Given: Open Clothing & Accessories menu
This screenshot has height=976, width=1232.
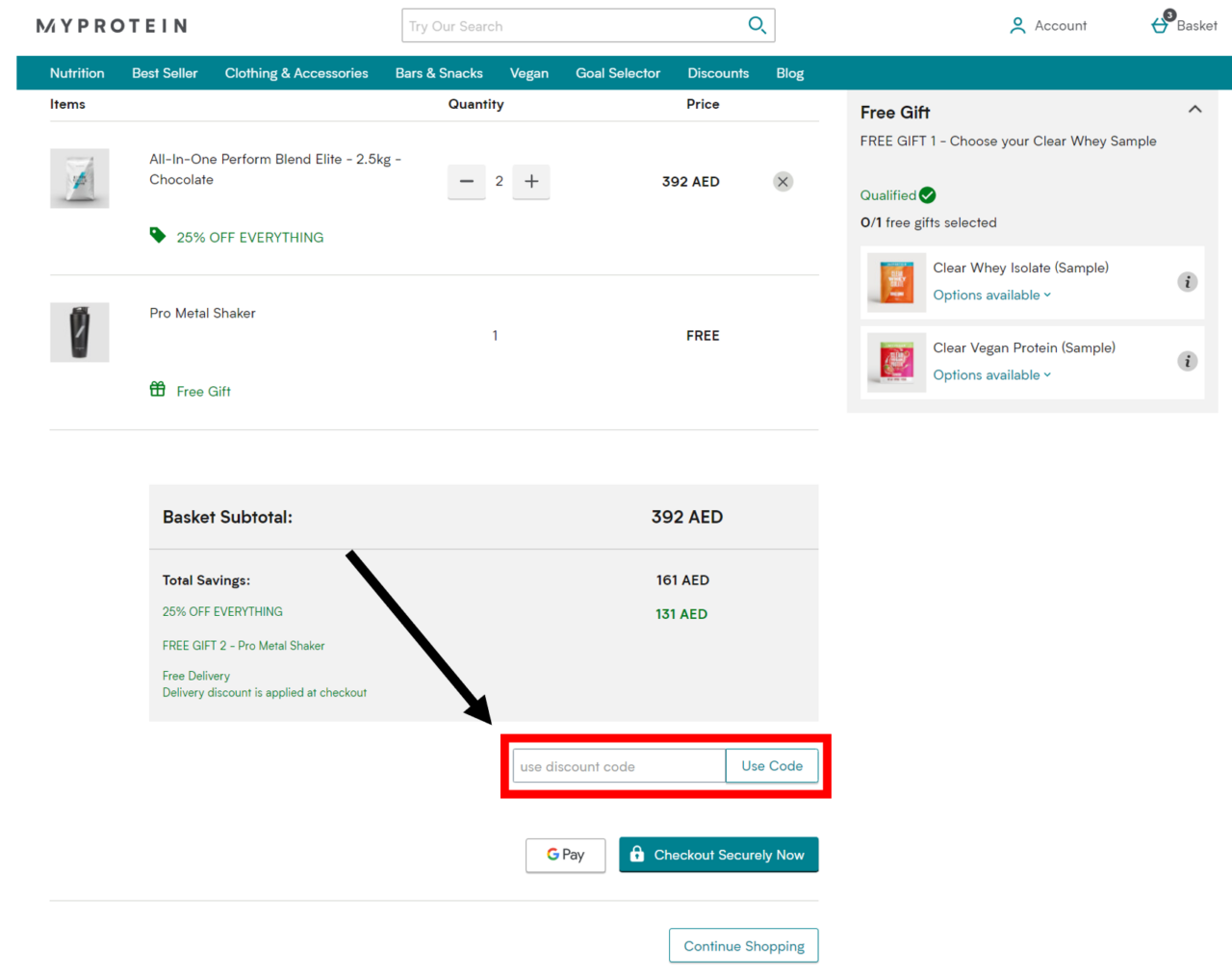Looking at the screenshot, I should pos(296,73).
